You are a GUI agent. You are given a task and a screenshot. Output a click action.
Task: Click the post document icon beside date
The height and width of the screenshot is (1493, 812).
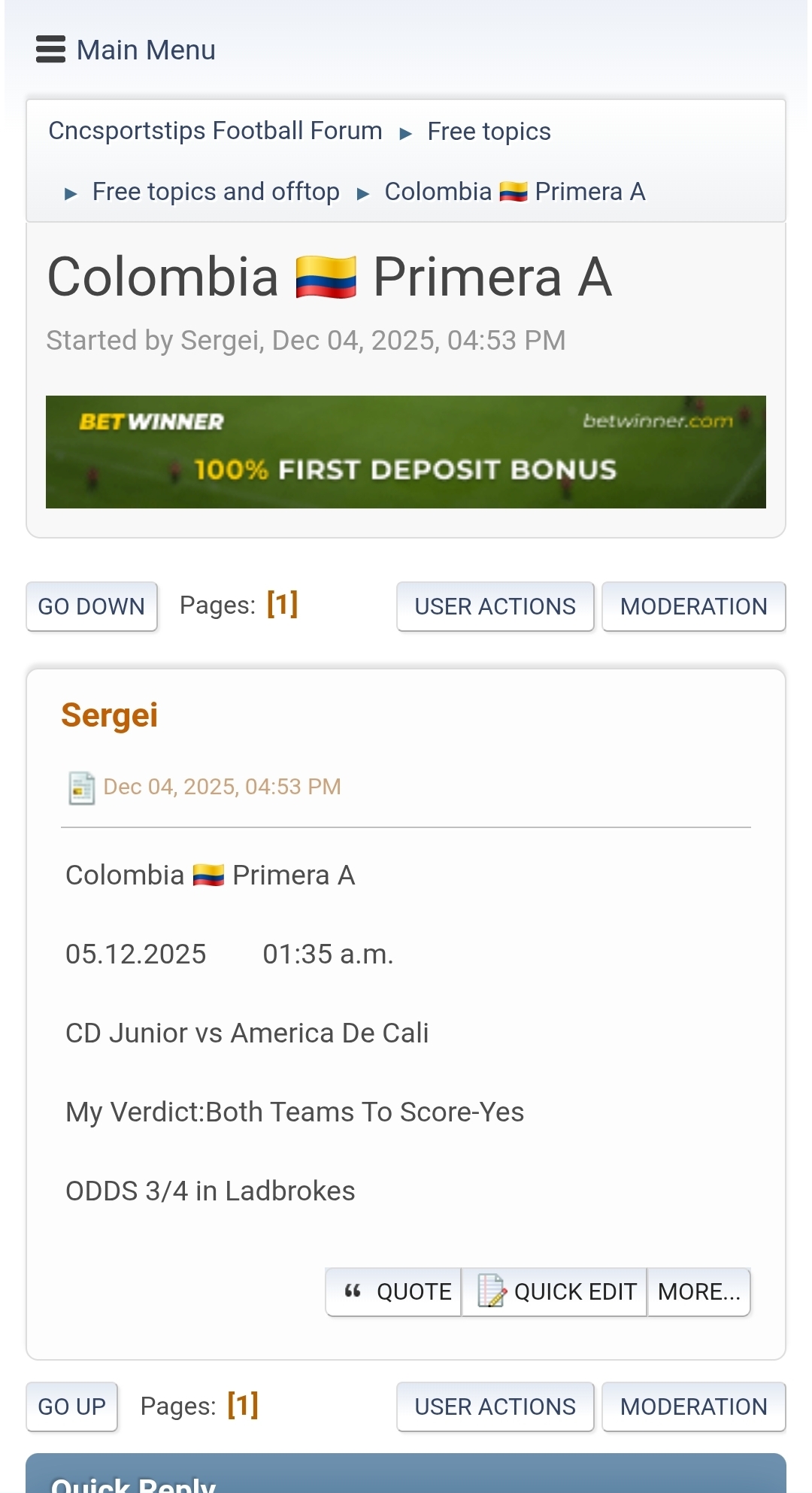(x=81, y=787)
